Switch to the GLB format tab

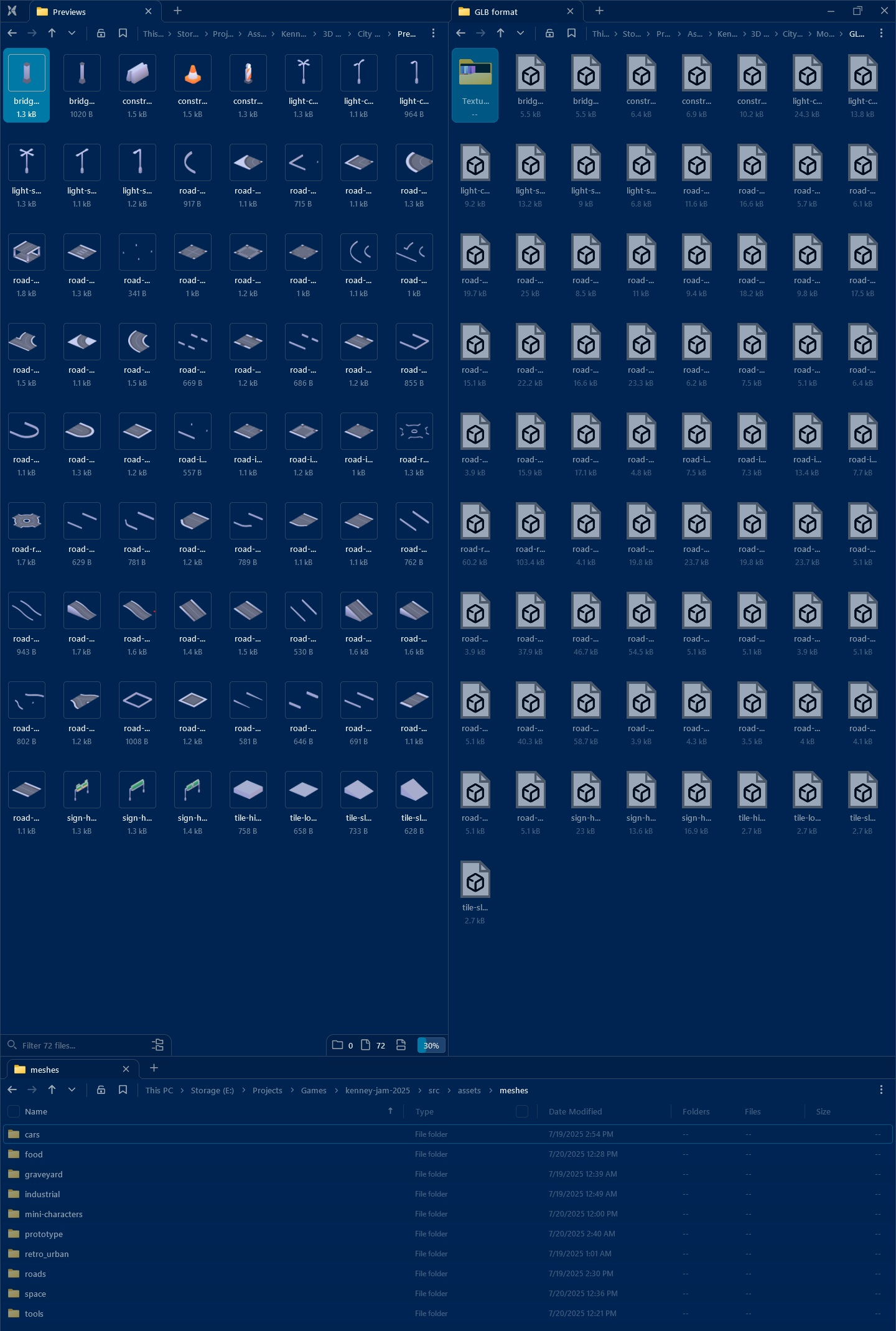click(x=516, y=11)
